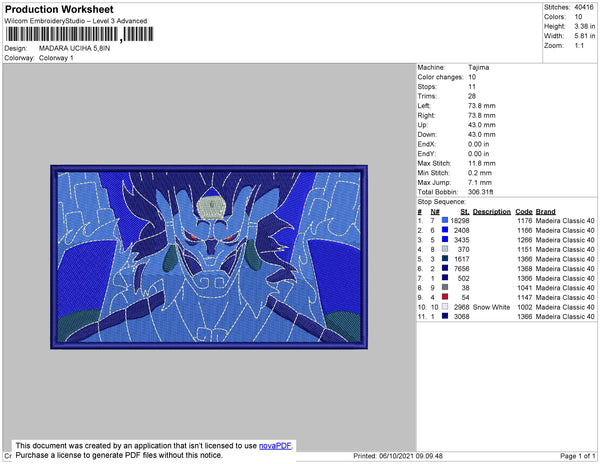Click the max jump value "7.1 mm"
Image resolution: width=600 pixels, height=464 pixels.
pyautogui.click(x=480, y=182)
